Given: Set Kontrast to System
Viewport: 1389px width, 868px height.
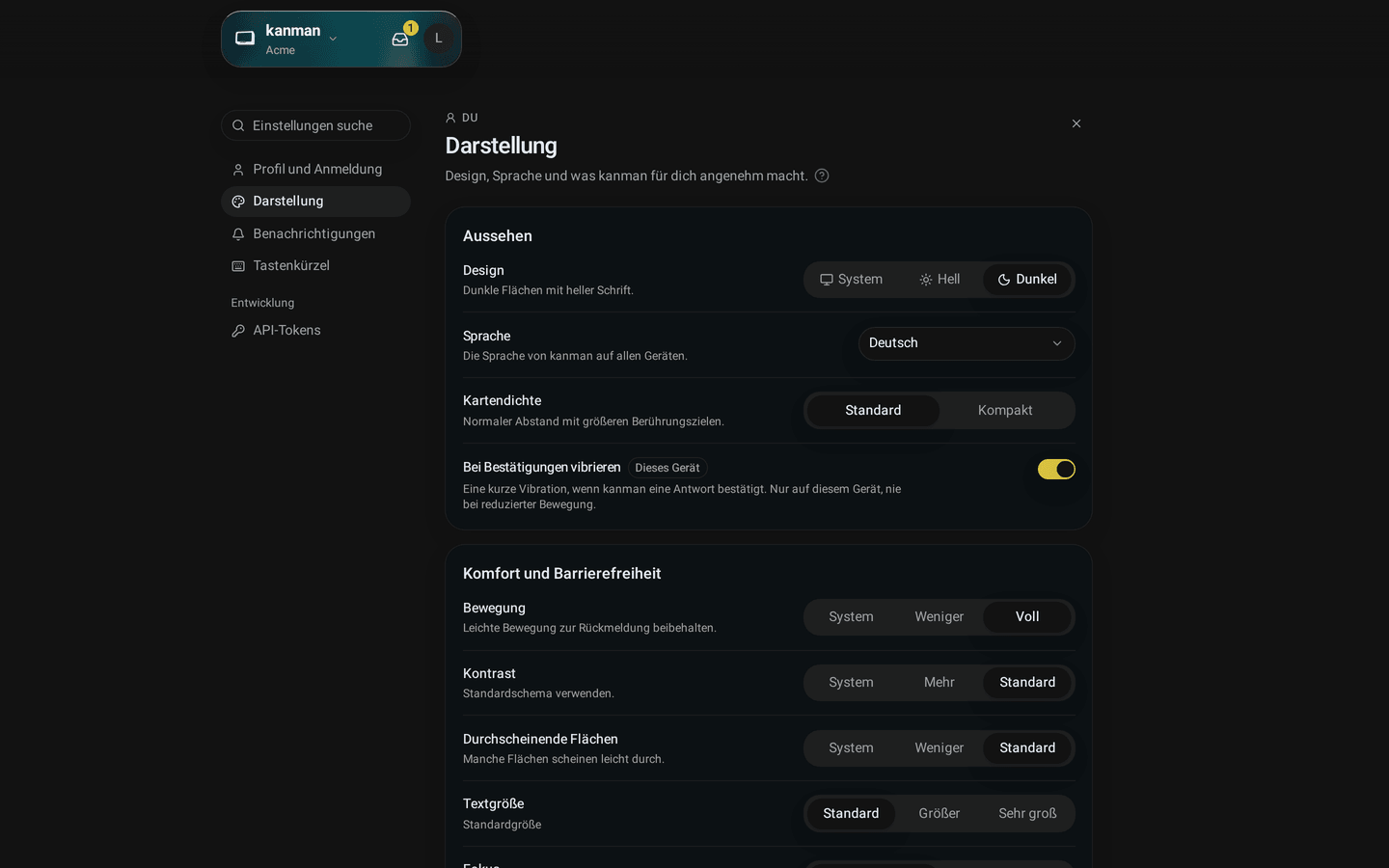Looking at the screenshot, I should click(x=851, y=683).
